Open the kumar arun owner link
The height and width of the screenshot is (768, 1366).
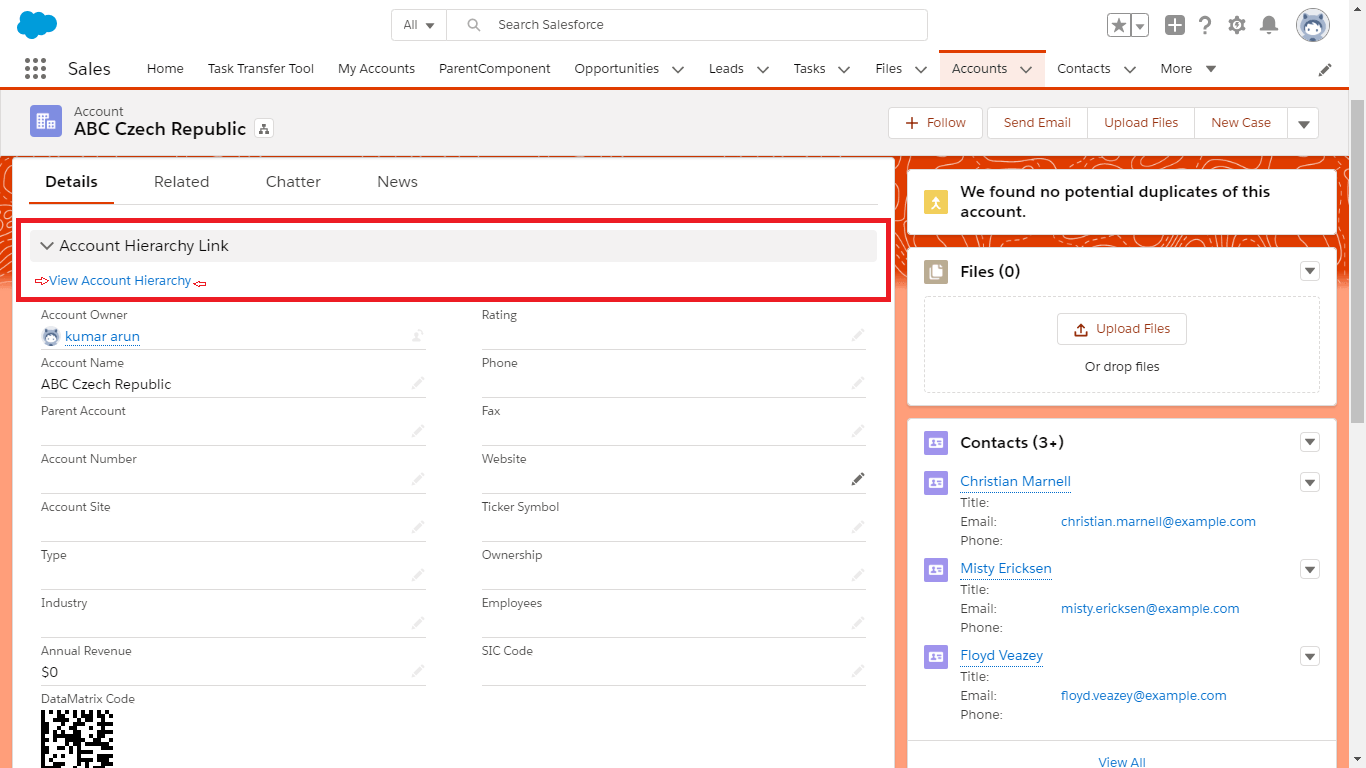coord(102,337)
